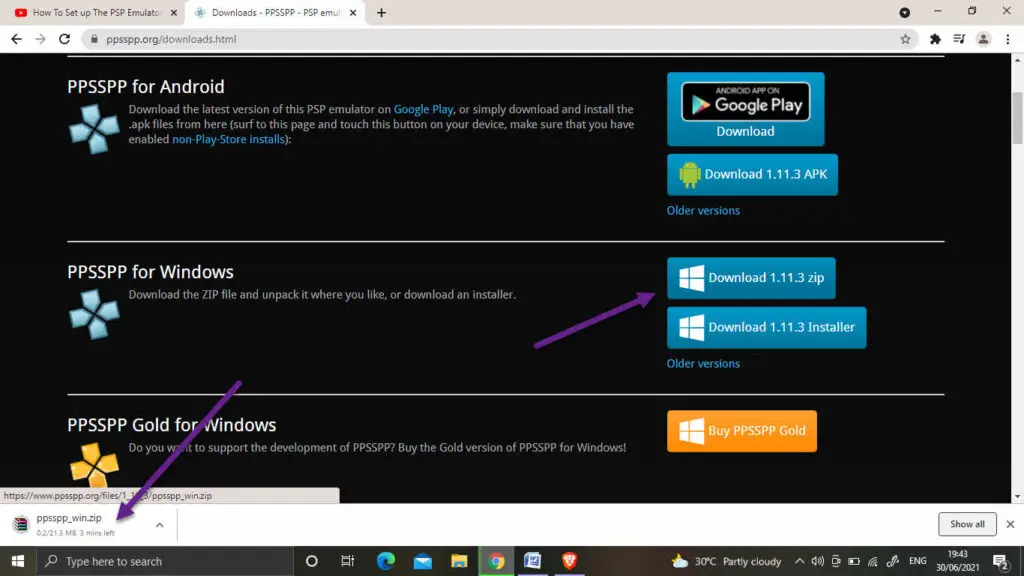The height and width of the screenshot is (576, 1024).
Task: Click the browser back arrow
Action: [16, 39]
